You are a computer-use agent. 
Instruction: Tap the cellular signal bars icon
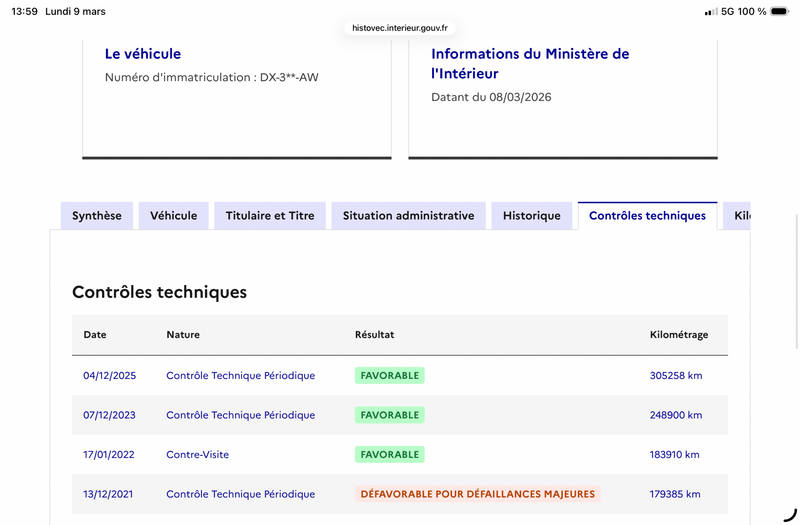click(x=710, y=12)
